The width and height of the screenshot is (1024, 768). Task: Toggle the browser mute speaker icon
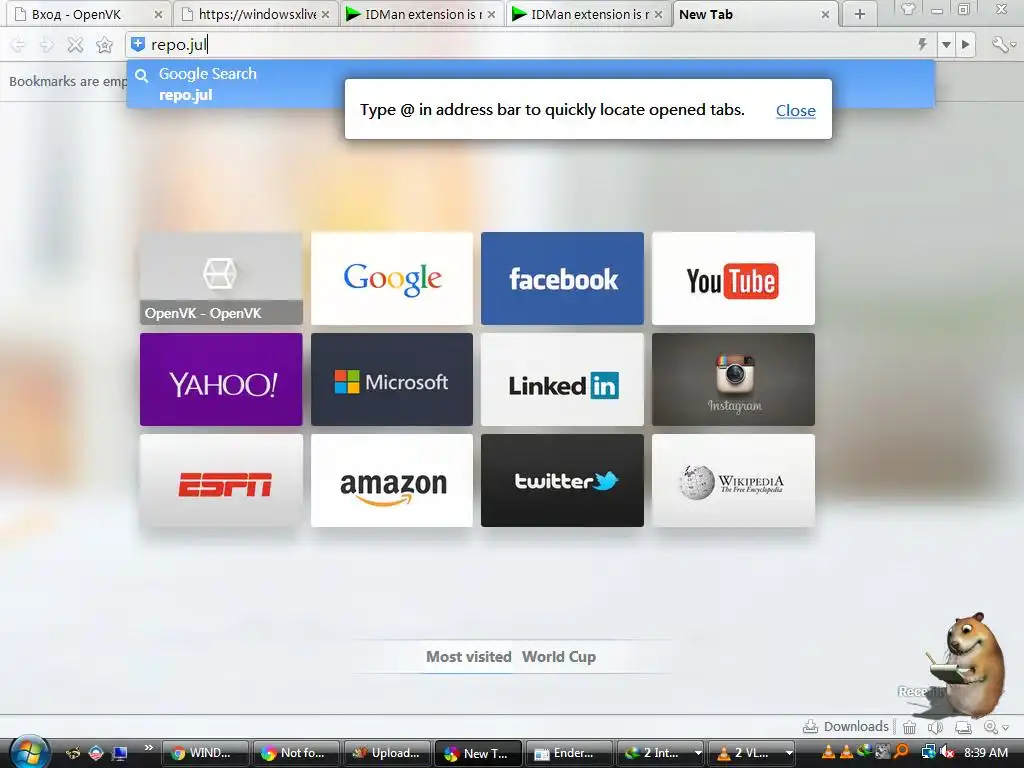pyautogui.click(x=936, y=727)
